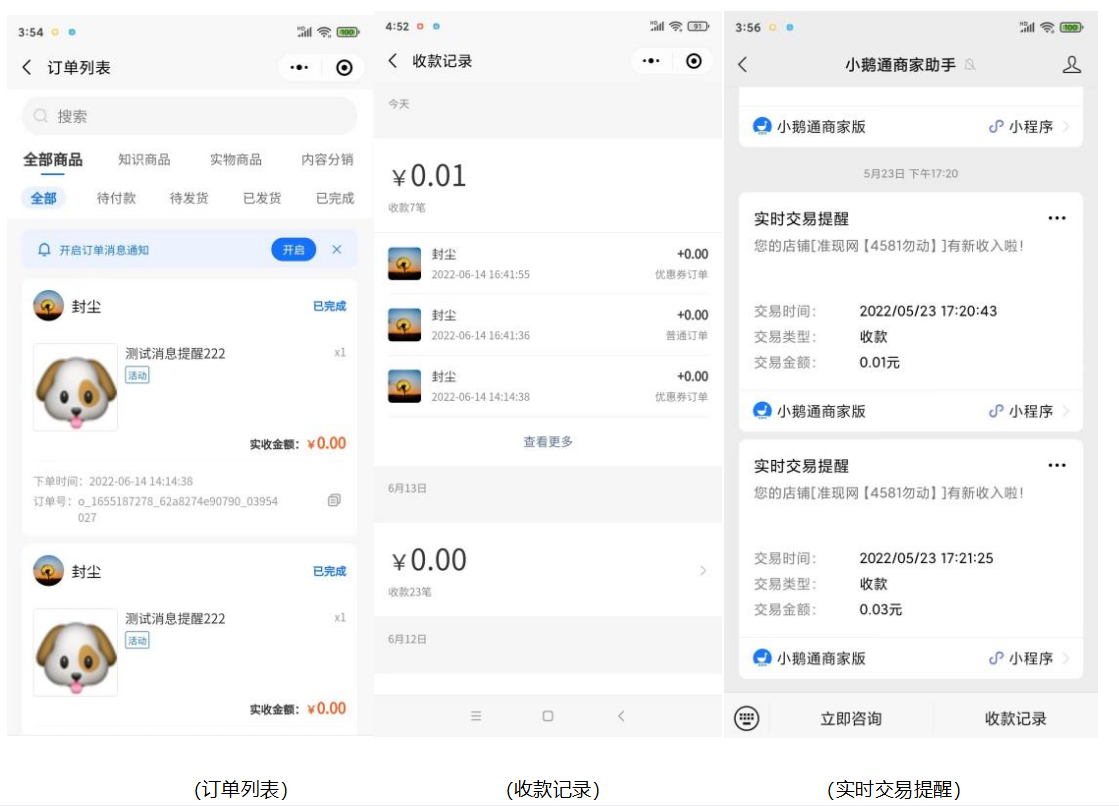The height and width of the screenshot is (806, 1119).
Task: Open the 立即咨询 bottom menu item
Action: point(851,718)
